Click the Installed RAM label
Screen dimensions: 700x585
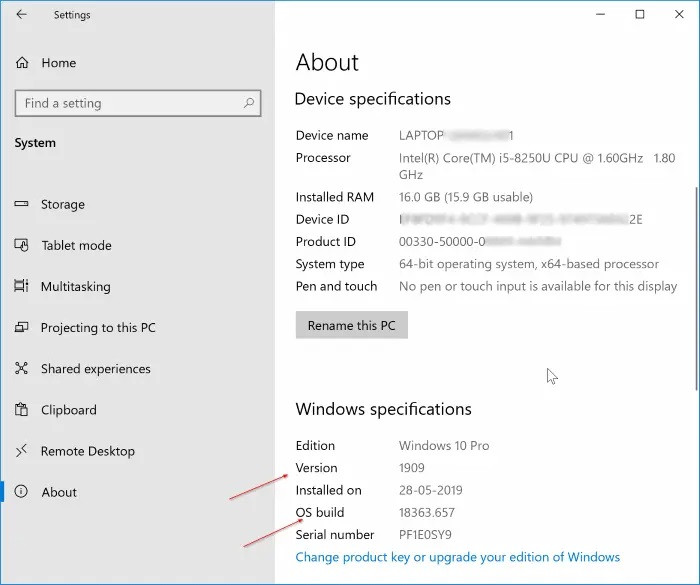tap(335, 197)
